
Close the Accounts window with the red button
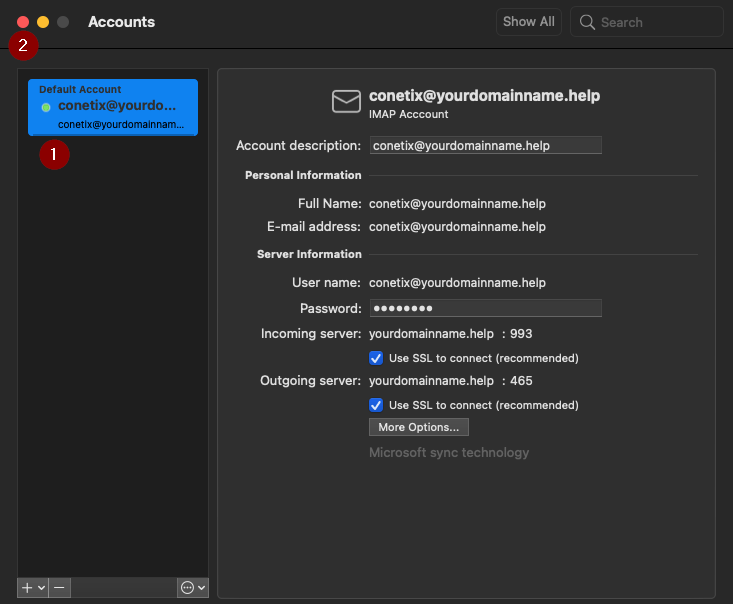[22, 22]
